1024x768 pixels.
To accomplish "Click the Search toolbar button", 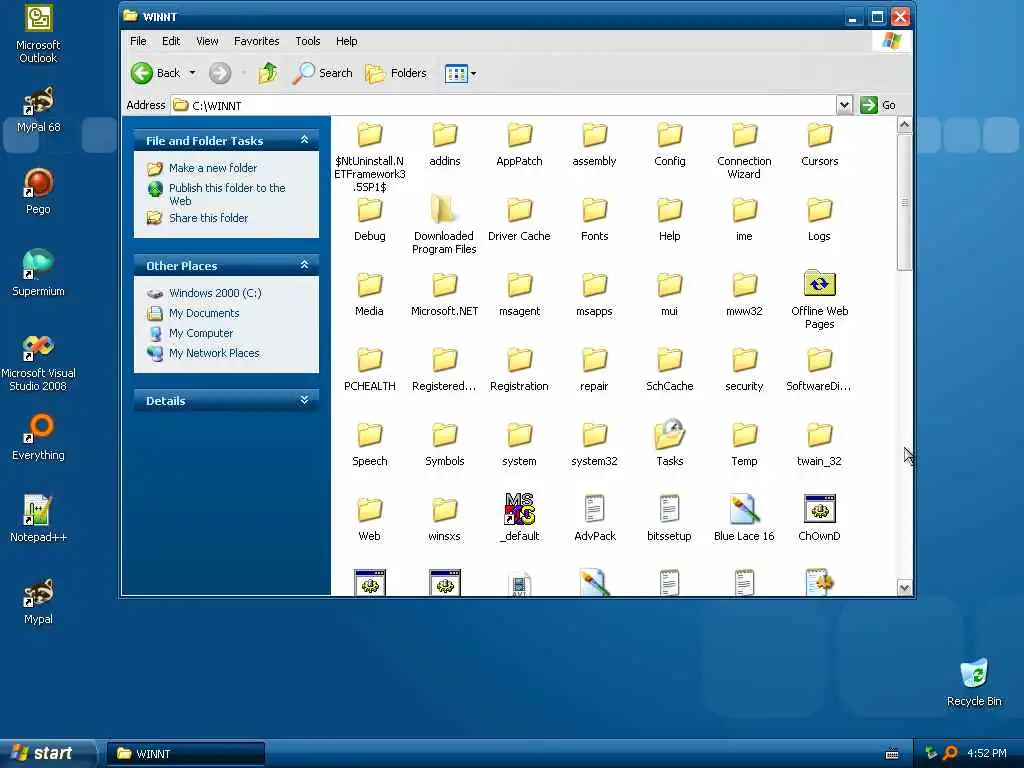I will coord(322,72).
